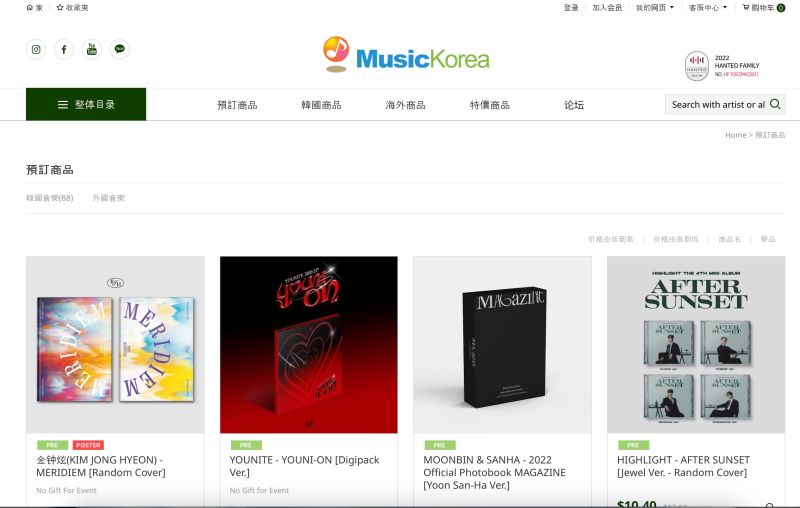Switch to the 外國音樂 tab

[x=108, y=198]
